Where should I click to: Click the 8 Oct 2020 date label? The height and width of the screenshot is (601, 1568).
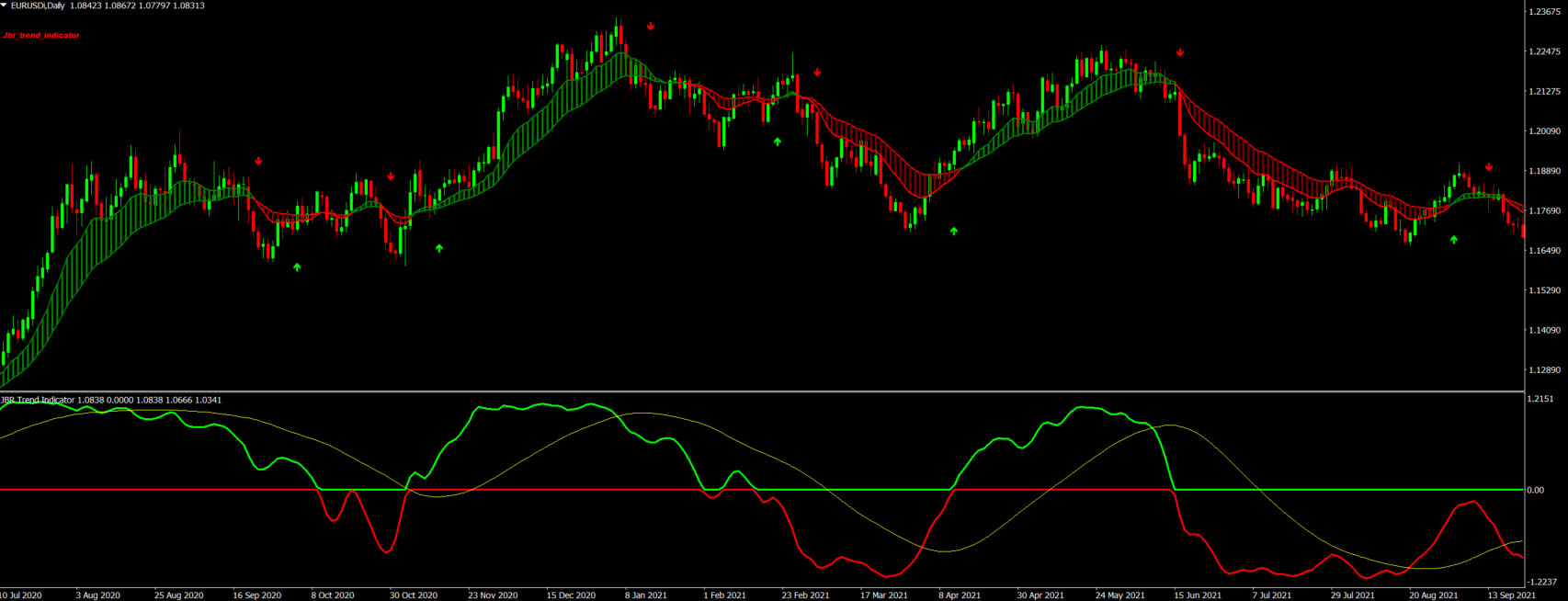pos(333,595)
